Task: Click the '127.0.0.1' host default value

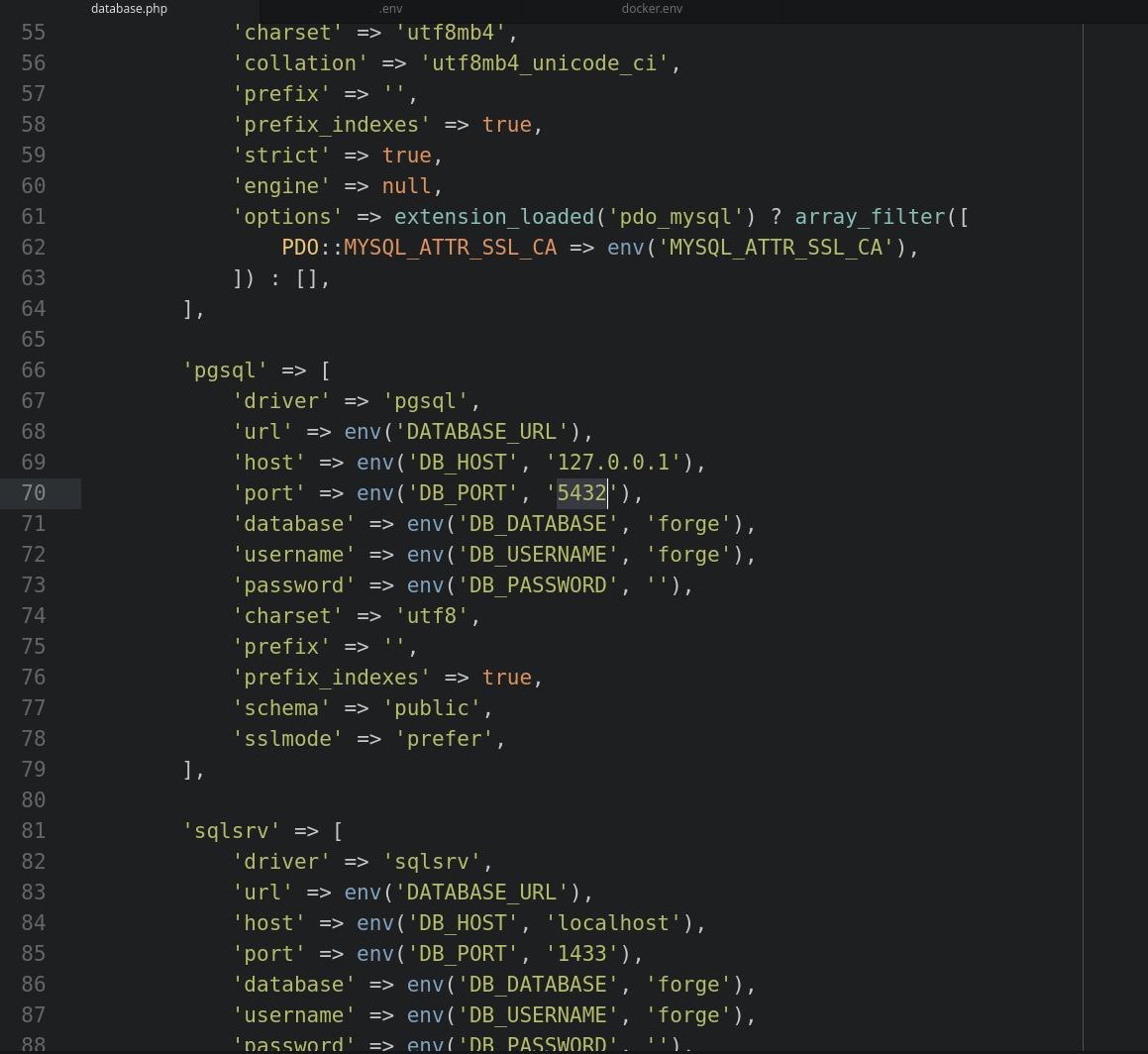Action: pyautogui.click(x=613, y=463)
